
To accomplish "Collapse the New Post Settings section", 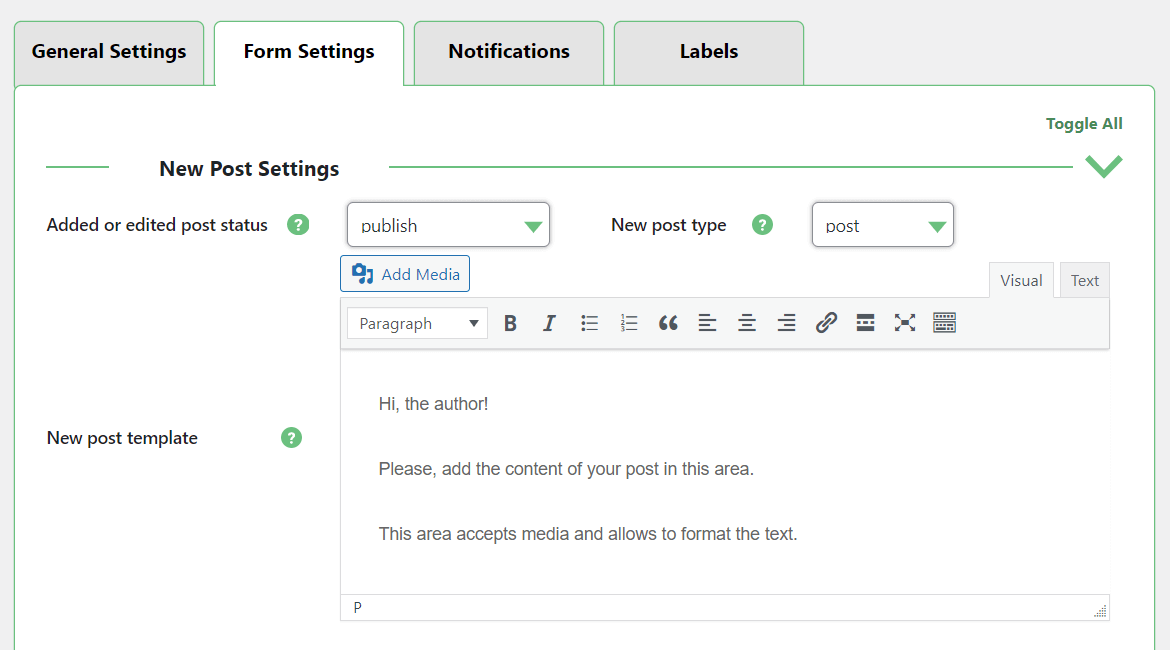I will [x=1104, y=167].
